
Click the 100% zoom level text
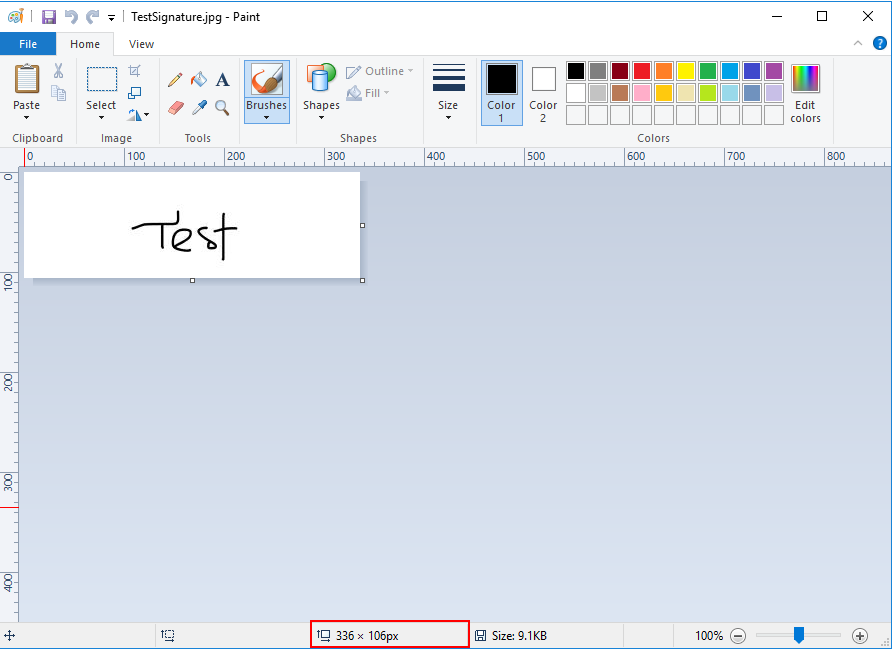tap(709, 636)
